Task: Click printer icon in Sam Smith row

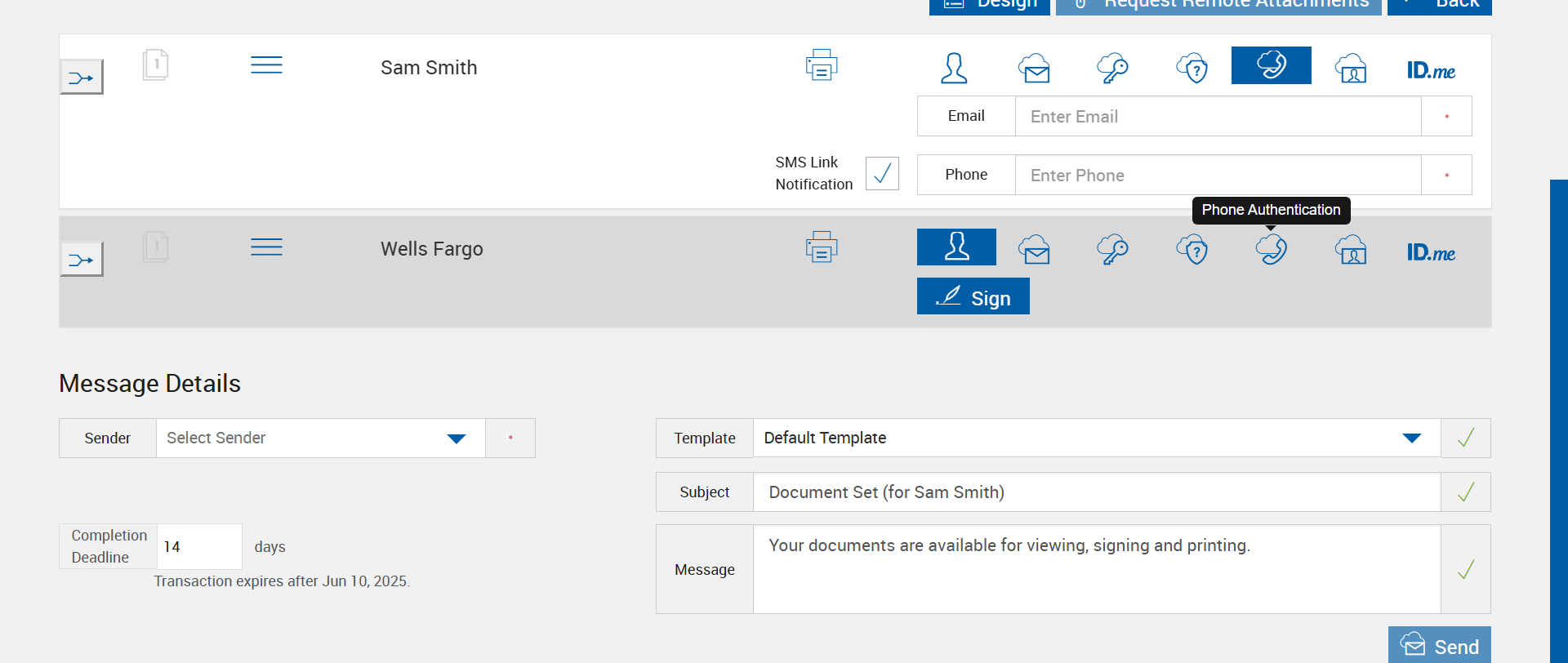Action: tap(821, 65)
